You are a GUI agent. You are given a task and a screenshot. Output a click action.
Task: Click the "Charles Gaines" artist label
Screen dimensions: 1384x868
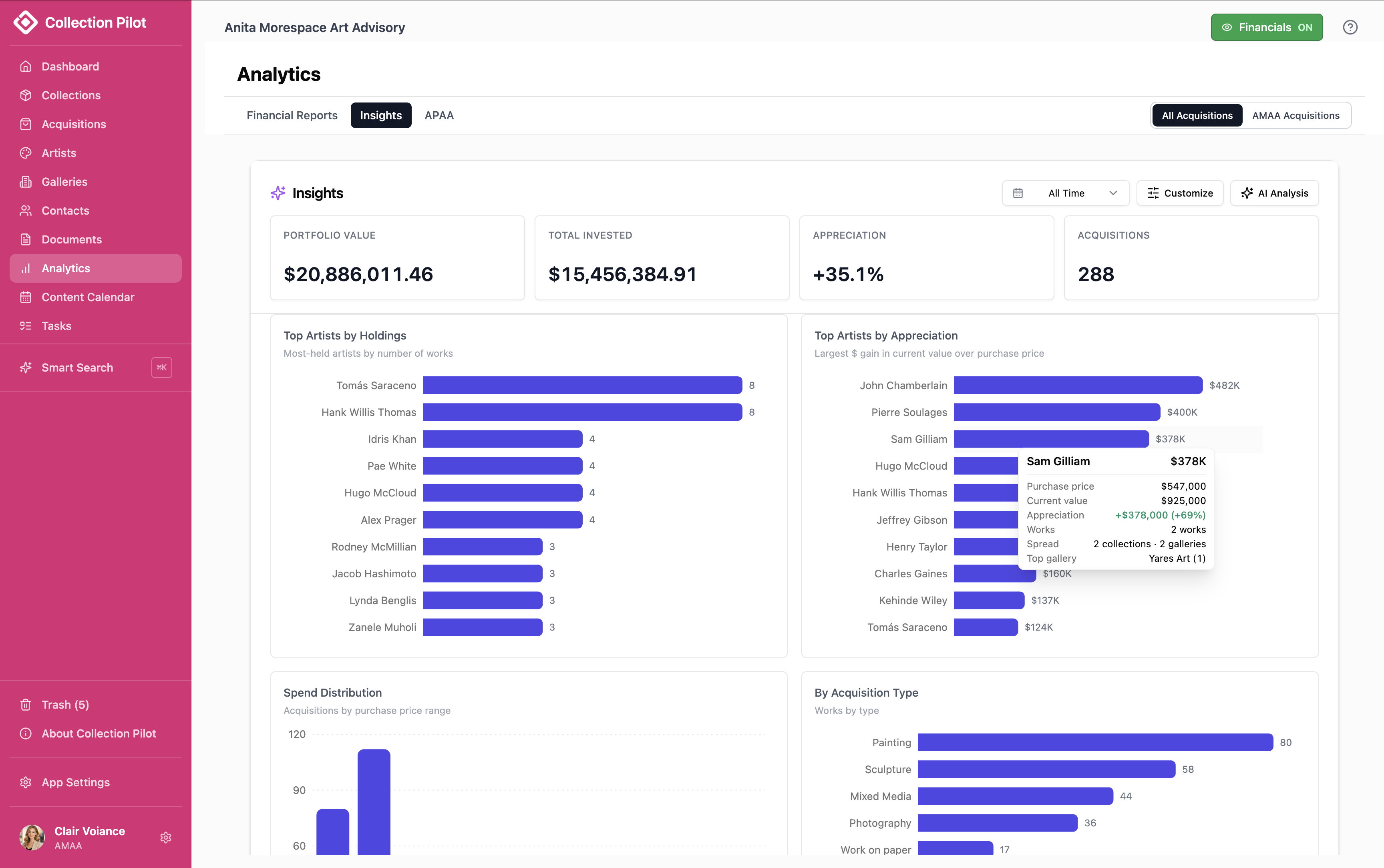click(x=910, y=573)
